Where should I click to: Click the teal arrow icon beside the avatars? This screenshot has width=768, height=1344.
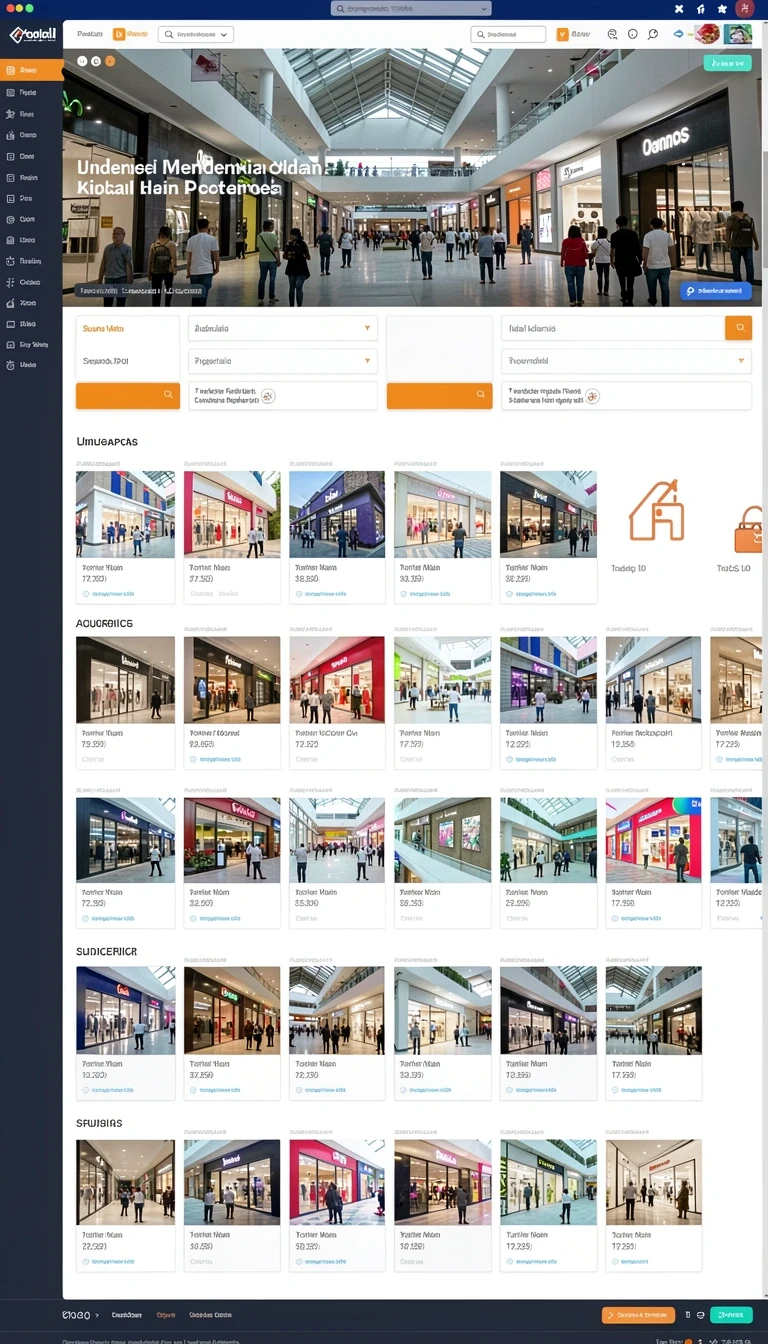click(680, 34)
